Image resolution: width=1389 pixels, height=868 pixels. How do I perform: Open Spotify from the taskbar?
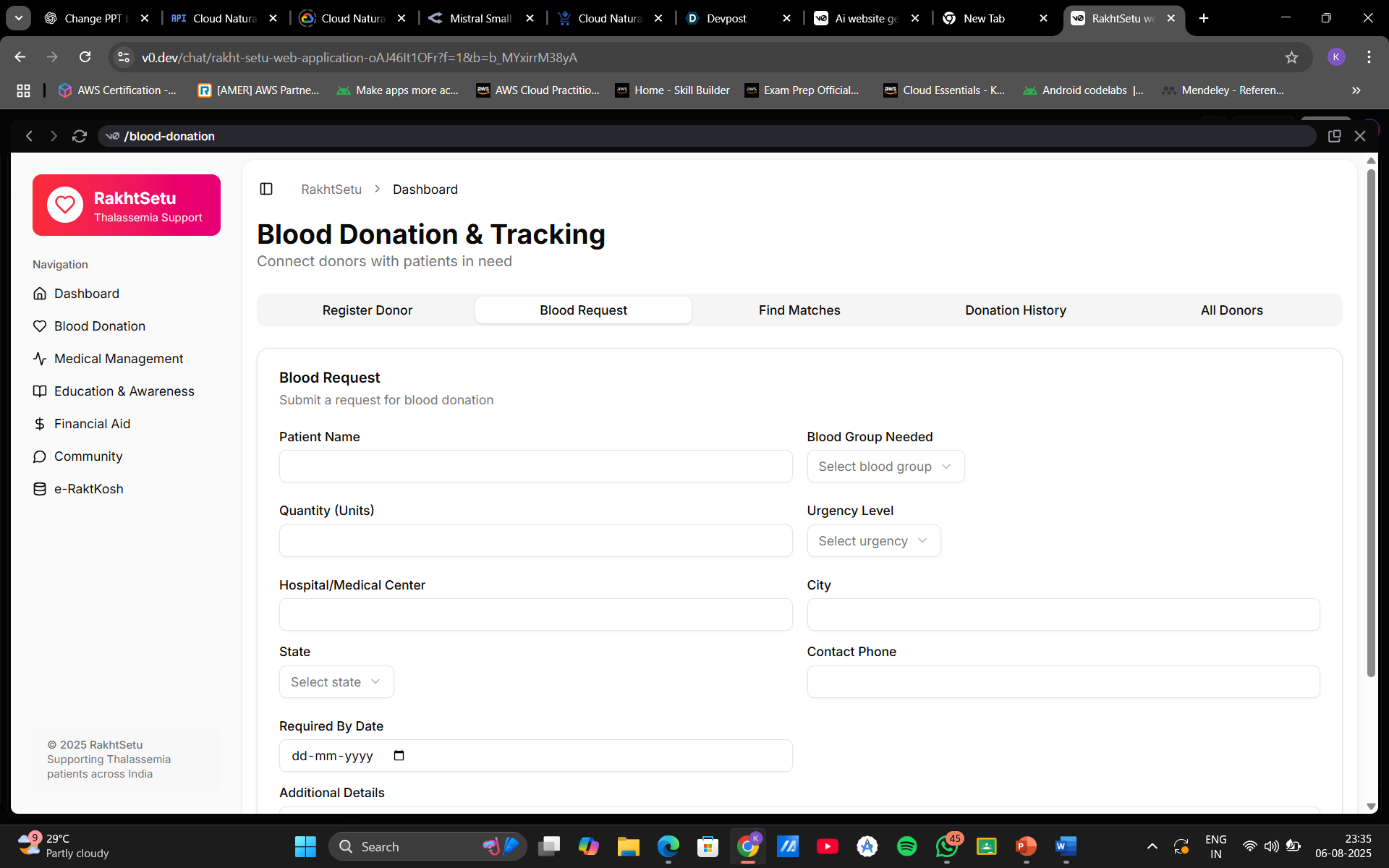(x=906, y=846)
